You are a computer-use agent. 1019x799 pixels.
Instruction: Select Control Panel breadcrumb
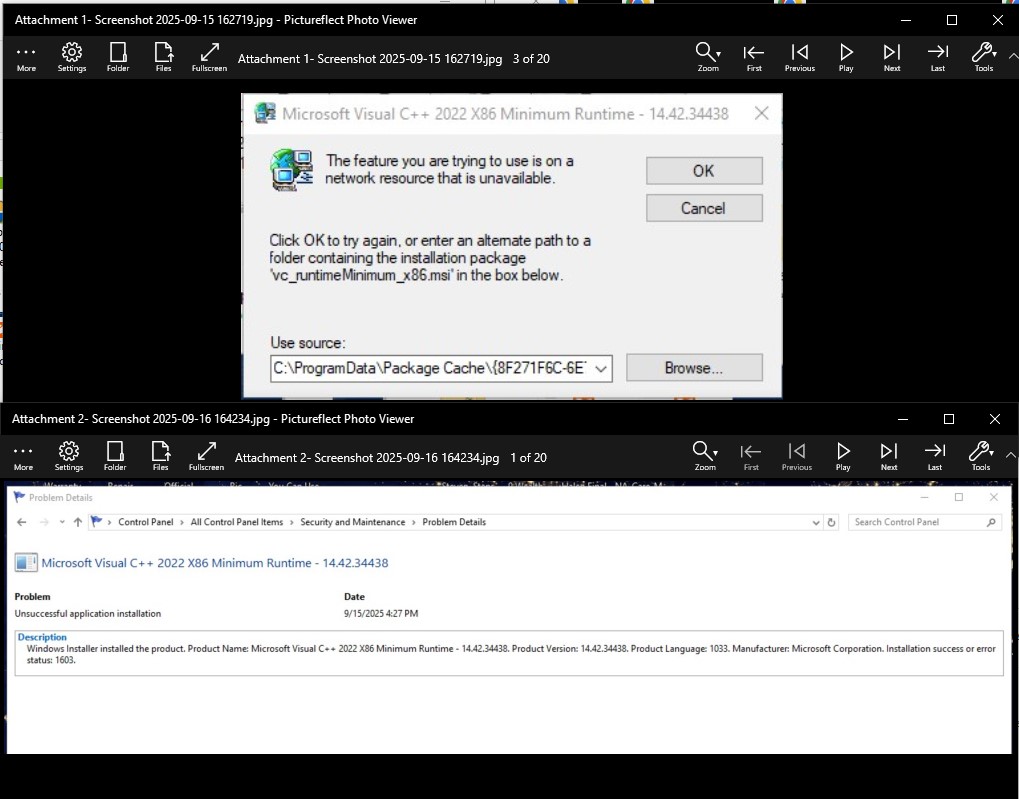coord(146,522)
